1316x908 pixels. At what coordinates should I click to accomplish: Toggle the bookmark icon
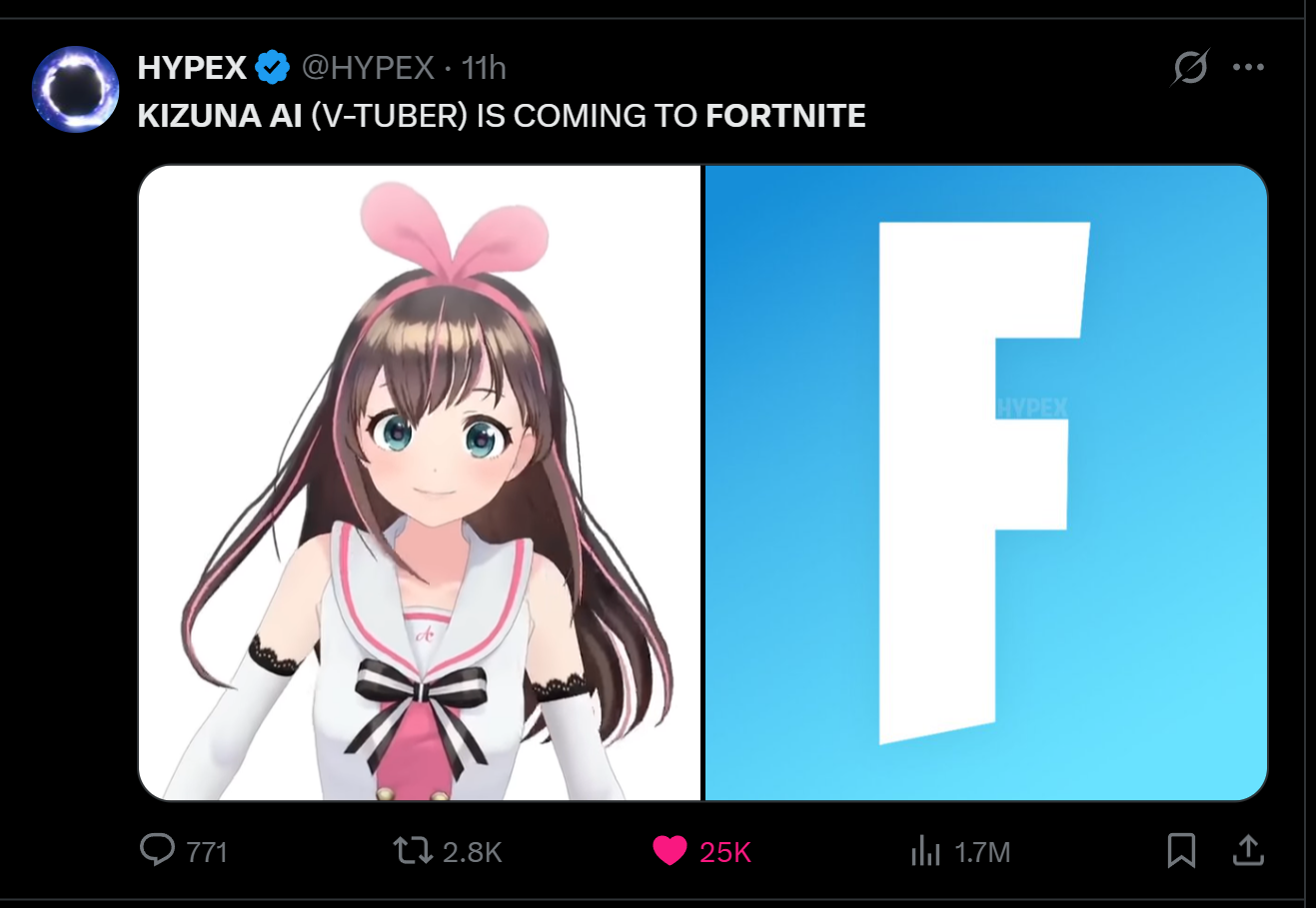click(1182, 851)
